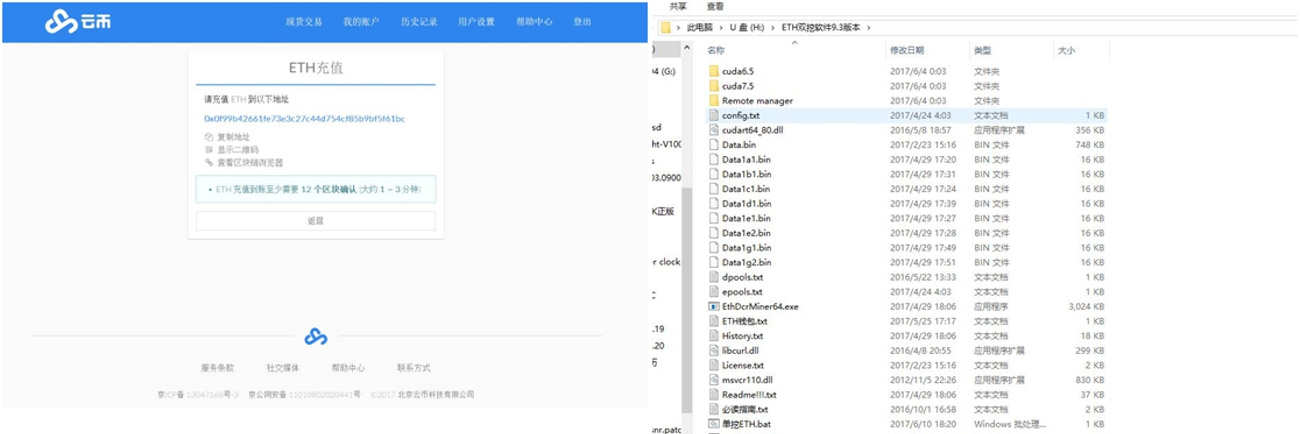Select the Data1g2.bin file icon

point(713,262)
